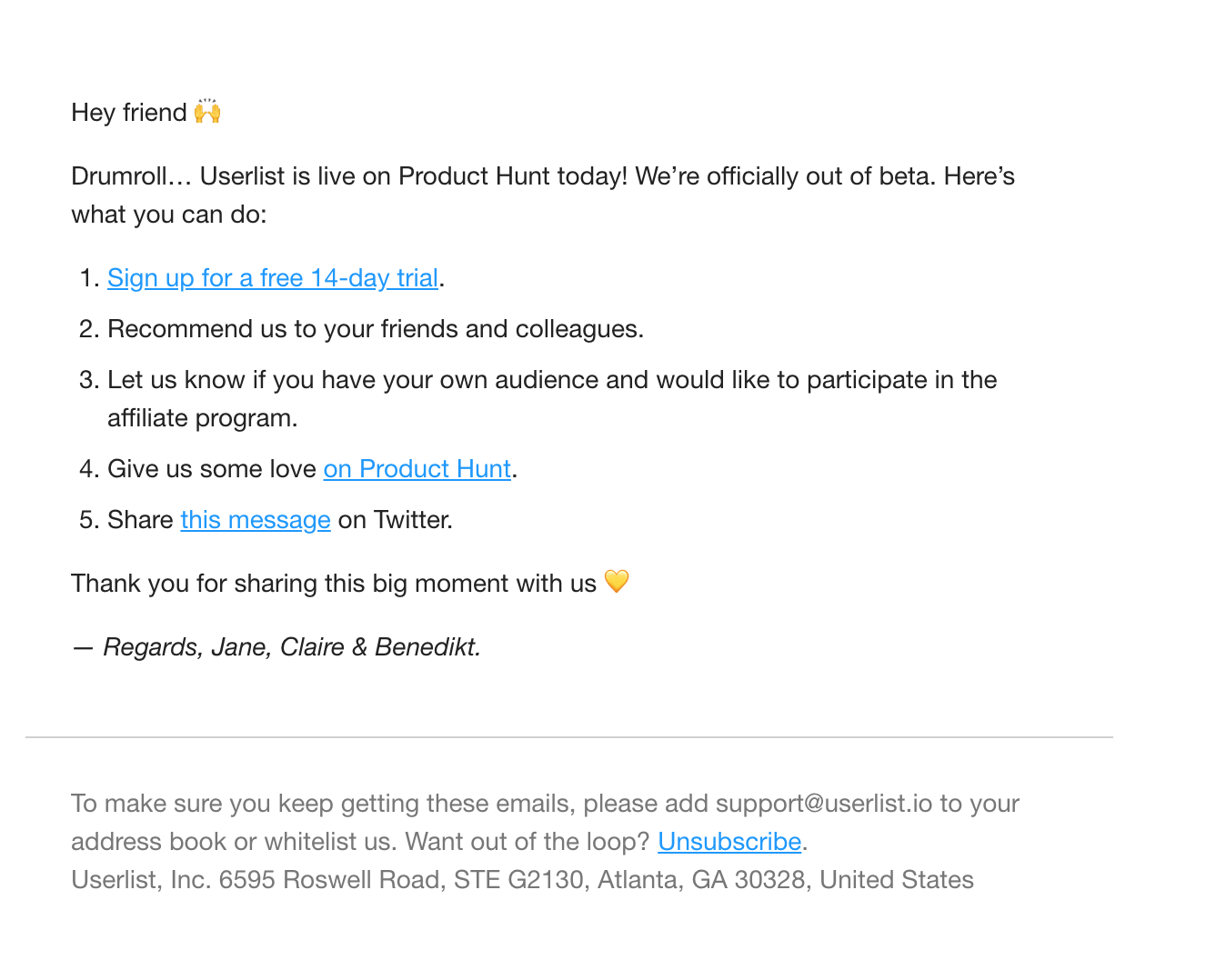Click the "Give us some love" text
Screen dimensions: 1226x980
(x=211, y=469)
